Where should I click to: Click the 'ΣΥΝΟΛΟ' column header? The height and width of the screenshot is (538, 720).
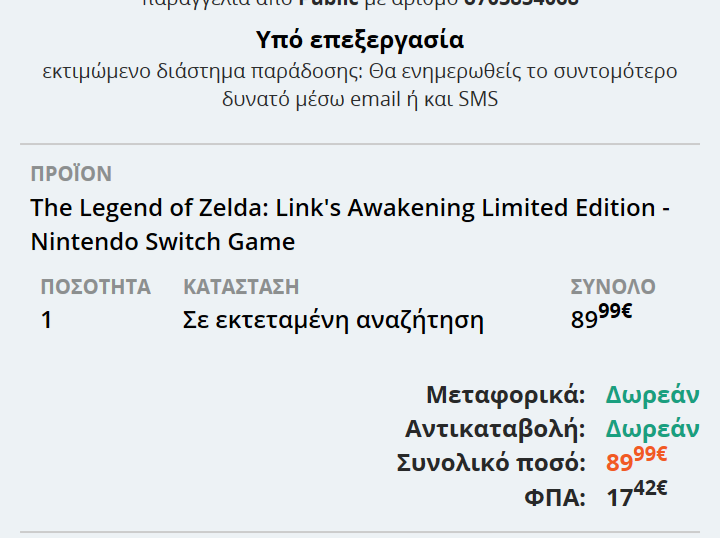tap(613, 287)
